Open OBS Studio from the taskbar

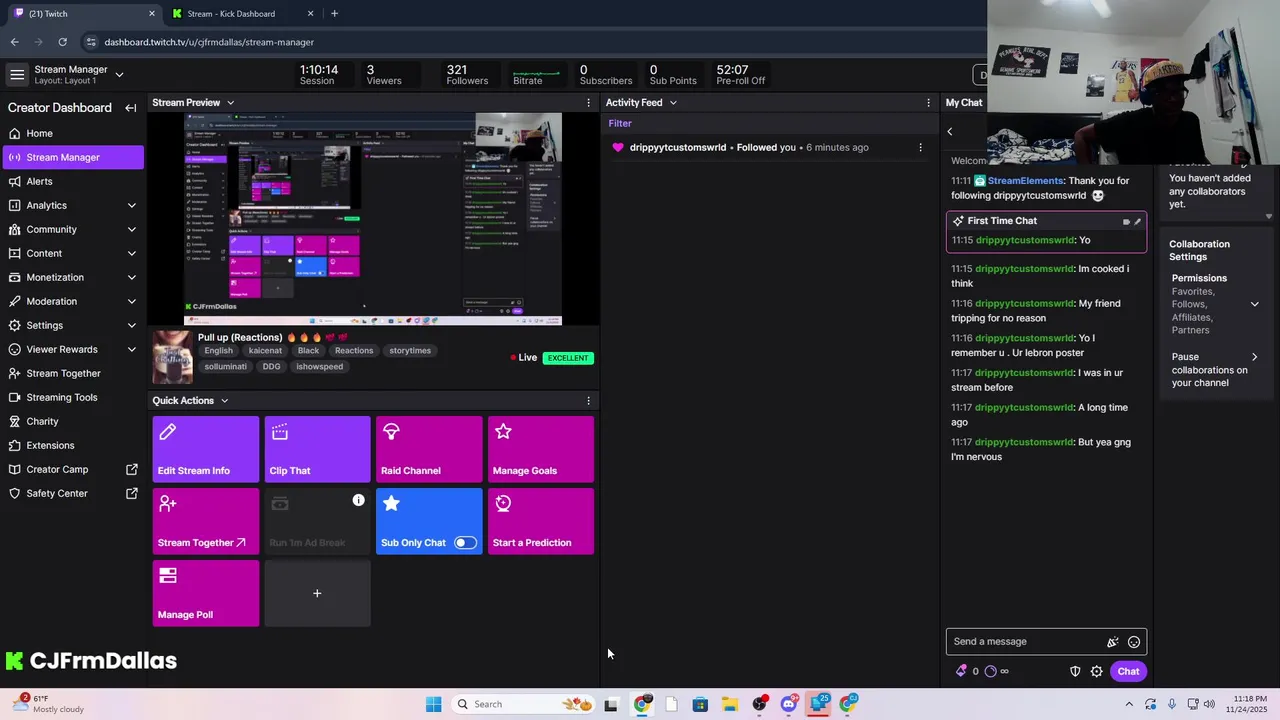pos(759,704)
